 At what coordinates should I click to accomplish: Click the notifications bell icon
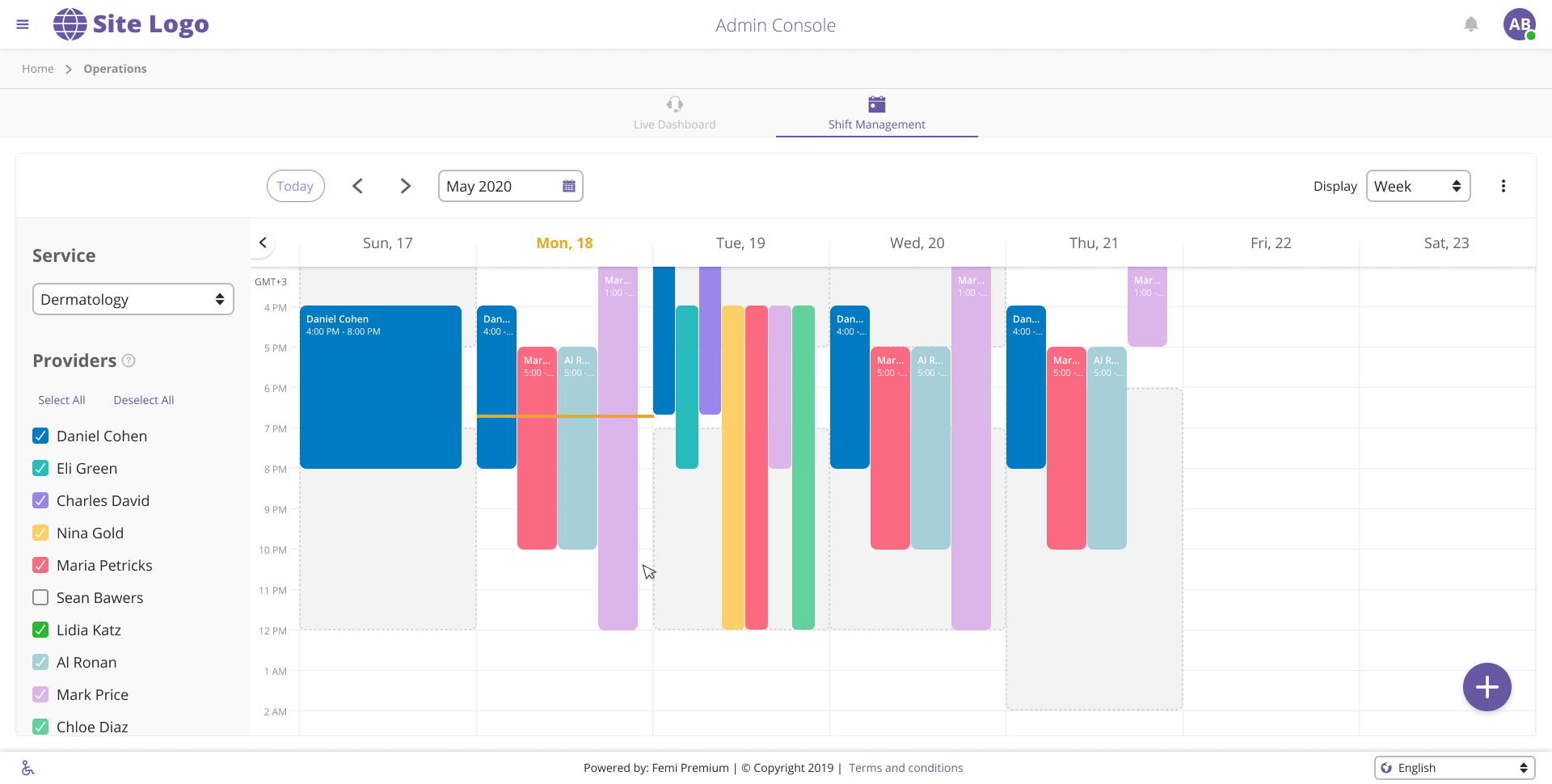pyautogui.click(x=1470, y=24)
